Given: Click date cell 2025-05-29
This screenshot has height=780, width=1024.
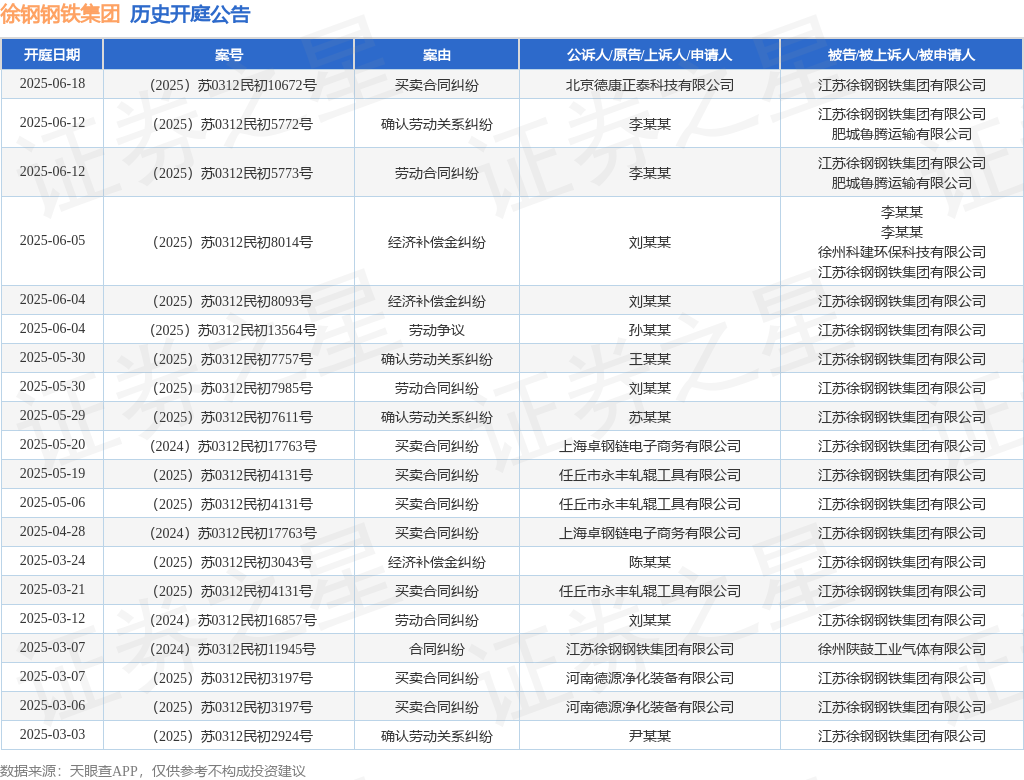Looking at the screenshot, I should pyautogui.click(x=52, y=415).
